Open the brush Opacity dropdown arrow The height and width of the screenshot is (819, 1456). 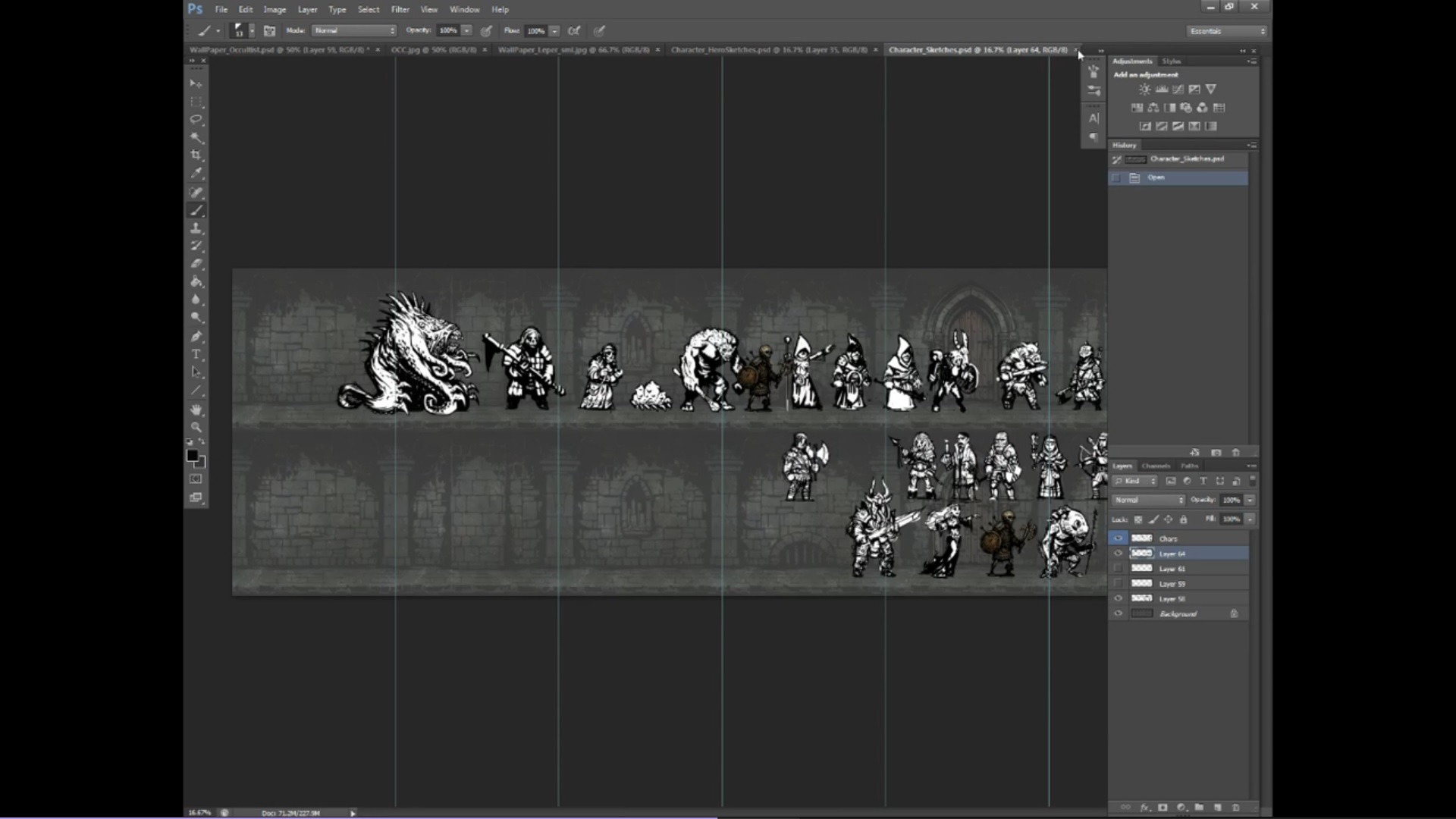tap(467, 31)
